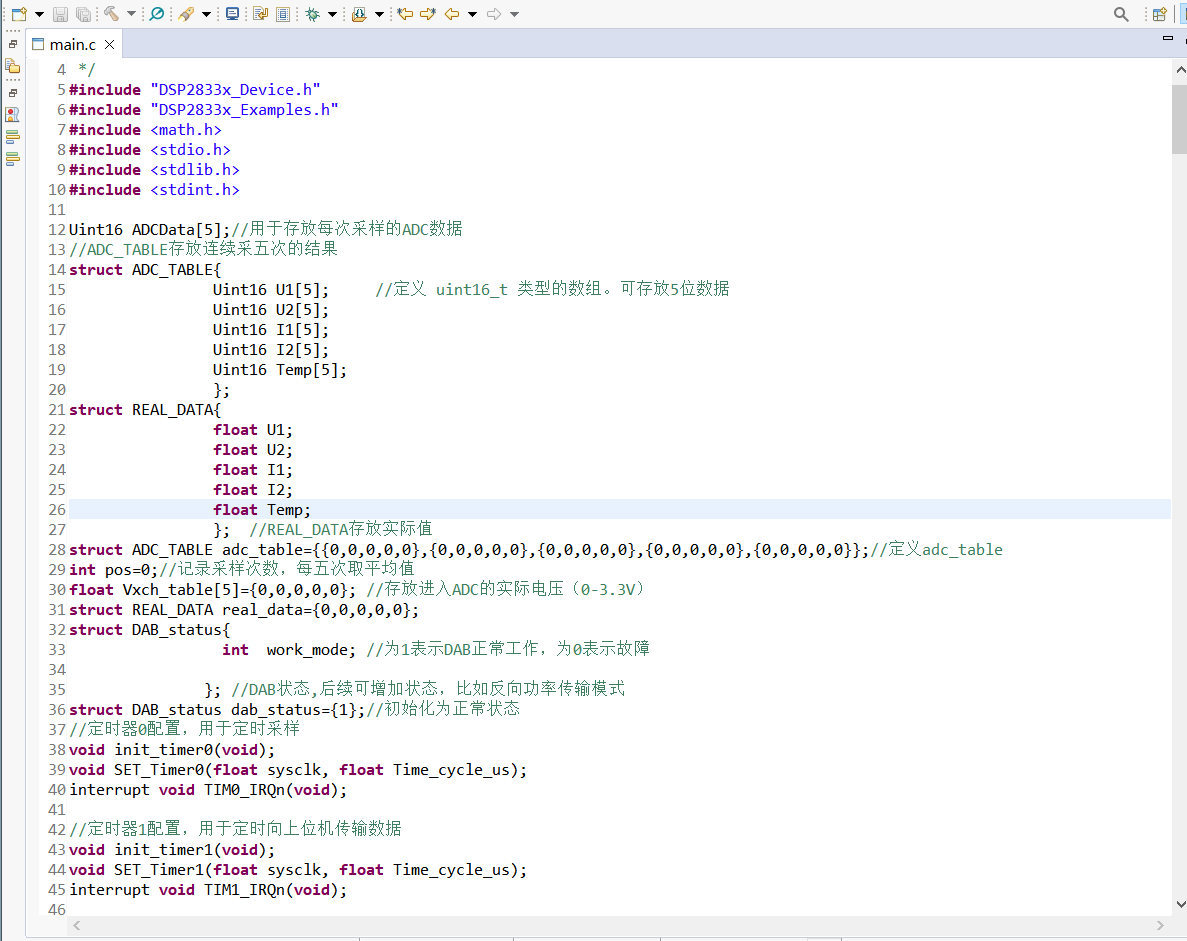Click the right arrow of horizontal scrollbar
The image size is (1187, 941).
point(1161,926)
